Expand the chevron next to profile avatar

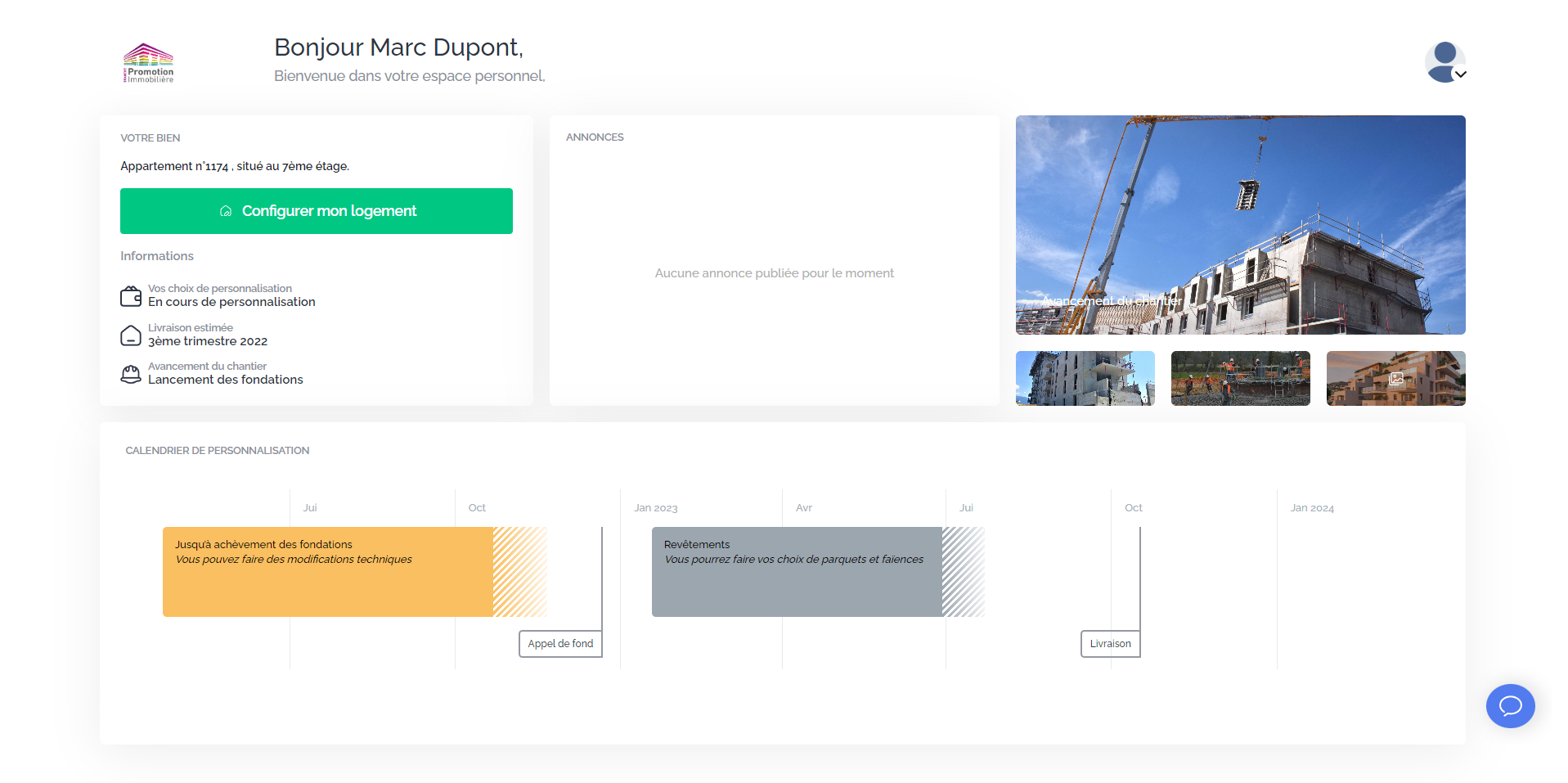coord(1461,74)
